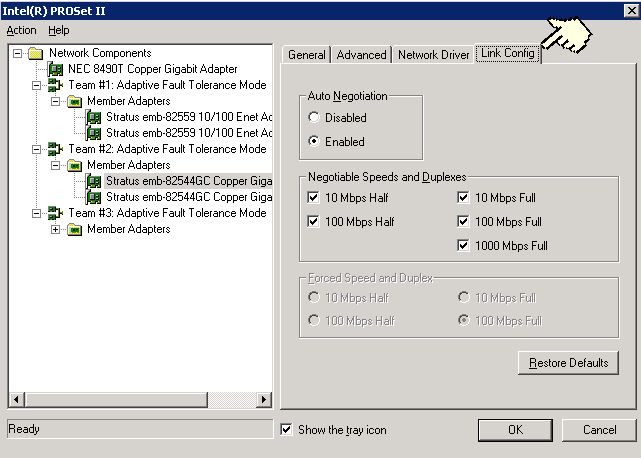Screen dimensions: 641x458
Task: Select forced 10 Mbps Full radio button
Action: (x=464, y=297)
